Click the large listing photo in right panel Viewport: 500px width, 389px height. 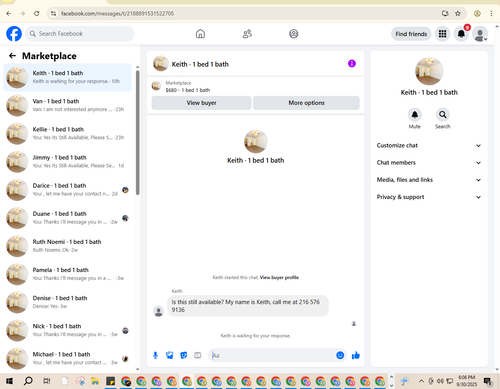[429, 71]
